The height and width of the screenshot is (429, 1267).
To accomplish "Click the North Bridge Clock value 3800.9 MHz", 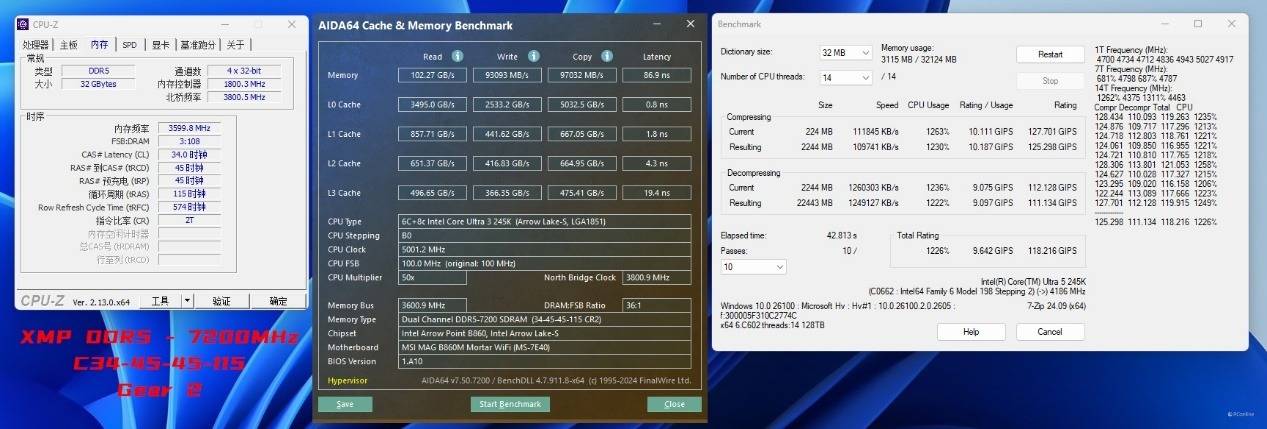I will point(657,277).
